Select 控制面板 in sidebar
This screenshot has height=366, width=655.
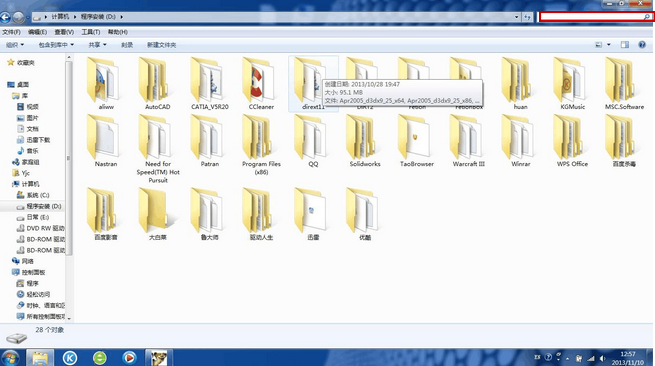point(33,272)
